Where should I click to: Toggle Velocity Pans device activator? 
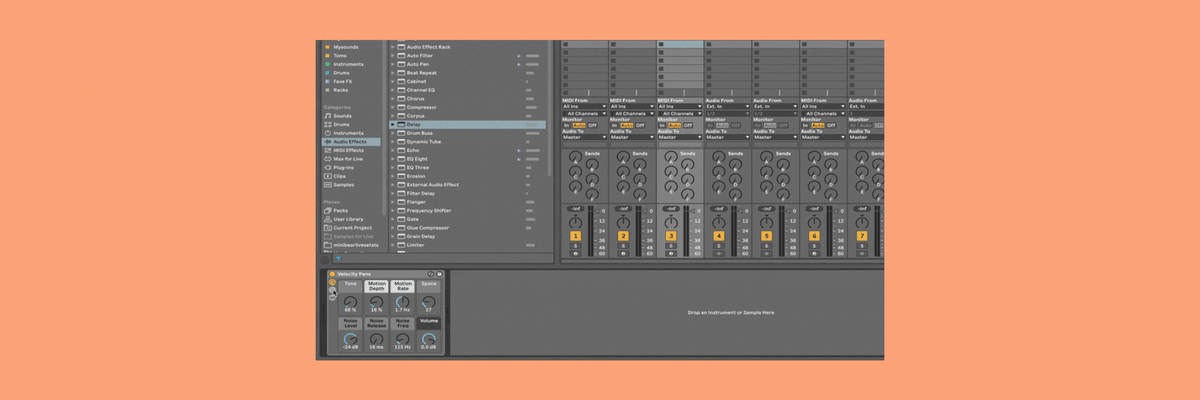(x=332, y=274)
